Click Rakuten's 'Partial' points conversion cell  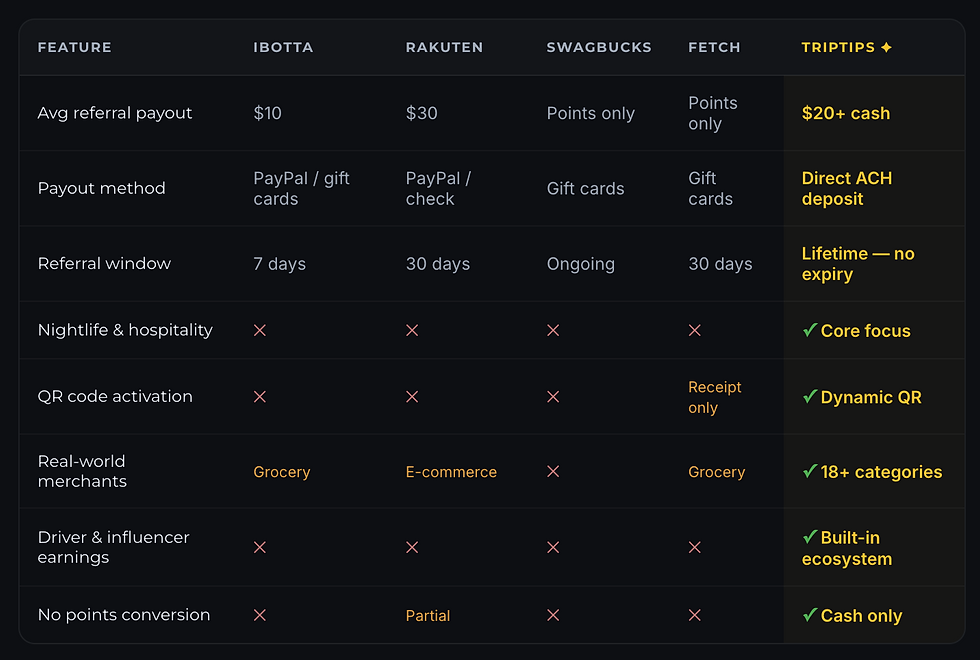[428, 616]
